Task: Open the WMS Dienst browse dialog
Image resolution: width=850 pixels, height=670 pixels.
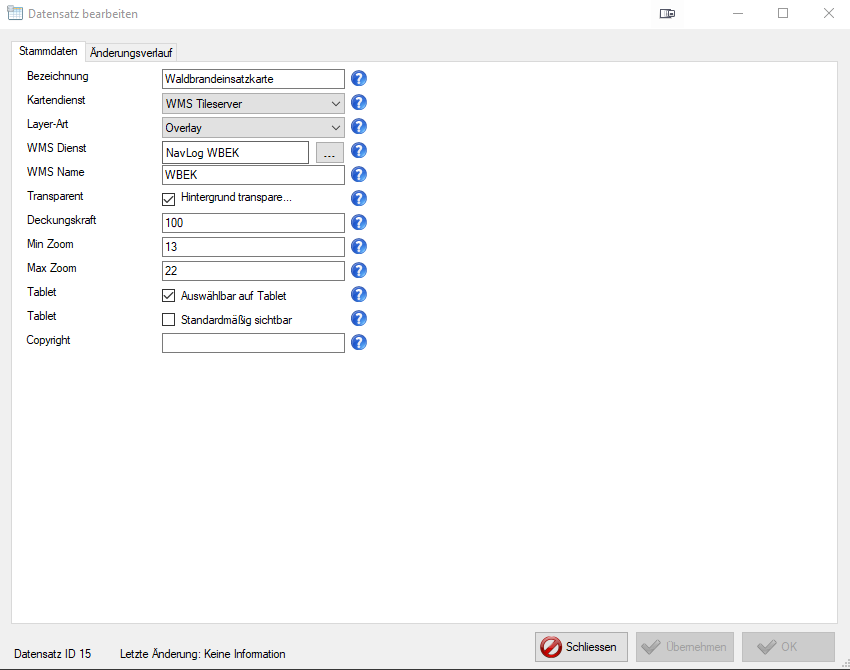Action: 328,151
